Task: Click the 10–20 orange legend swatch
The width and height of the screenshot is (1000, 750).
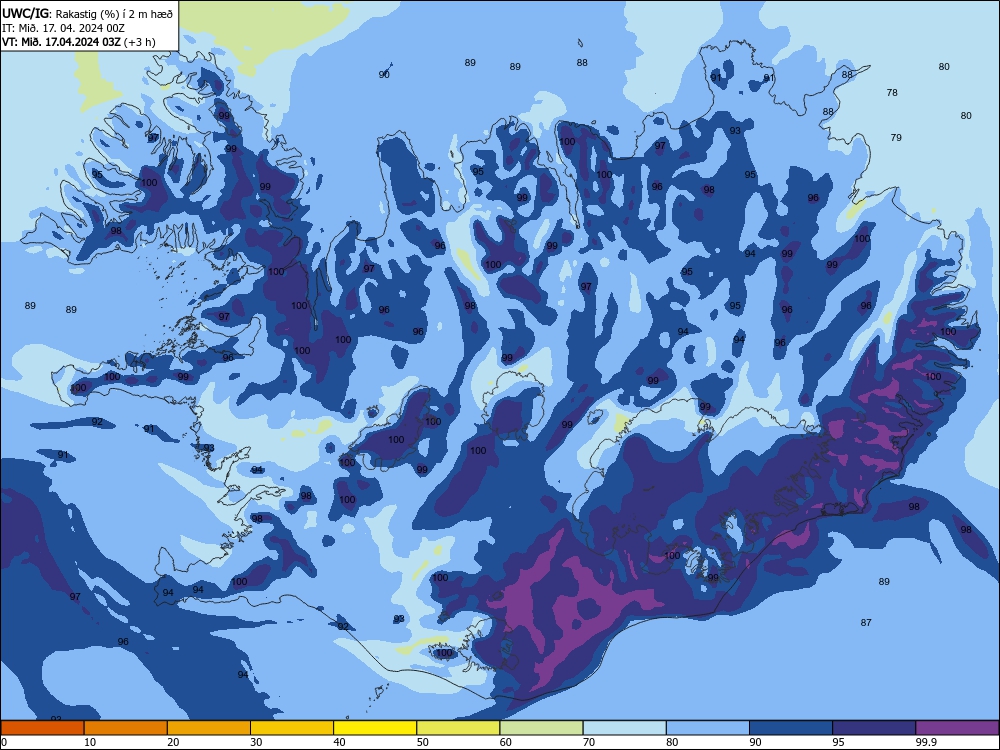Action: 126,728
